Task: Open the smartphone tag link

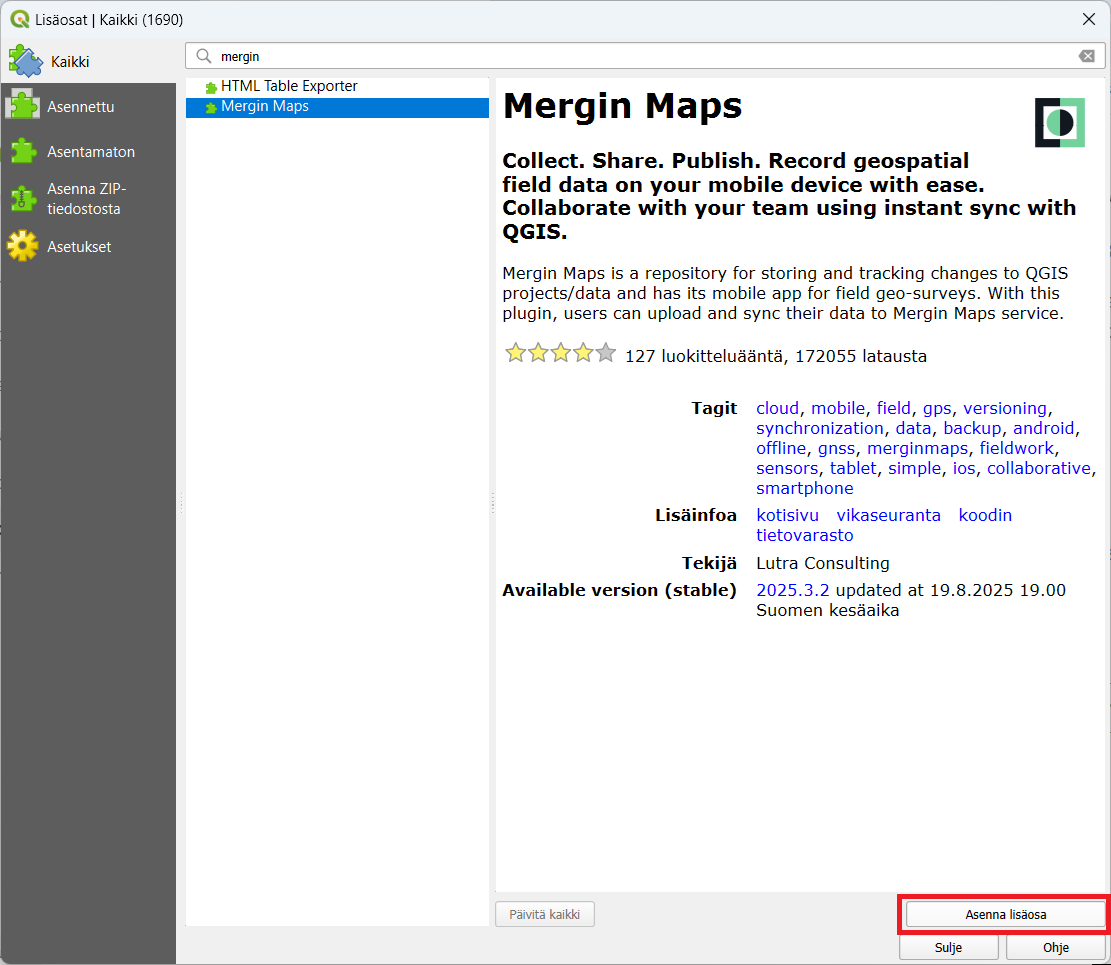Action: 804,488
